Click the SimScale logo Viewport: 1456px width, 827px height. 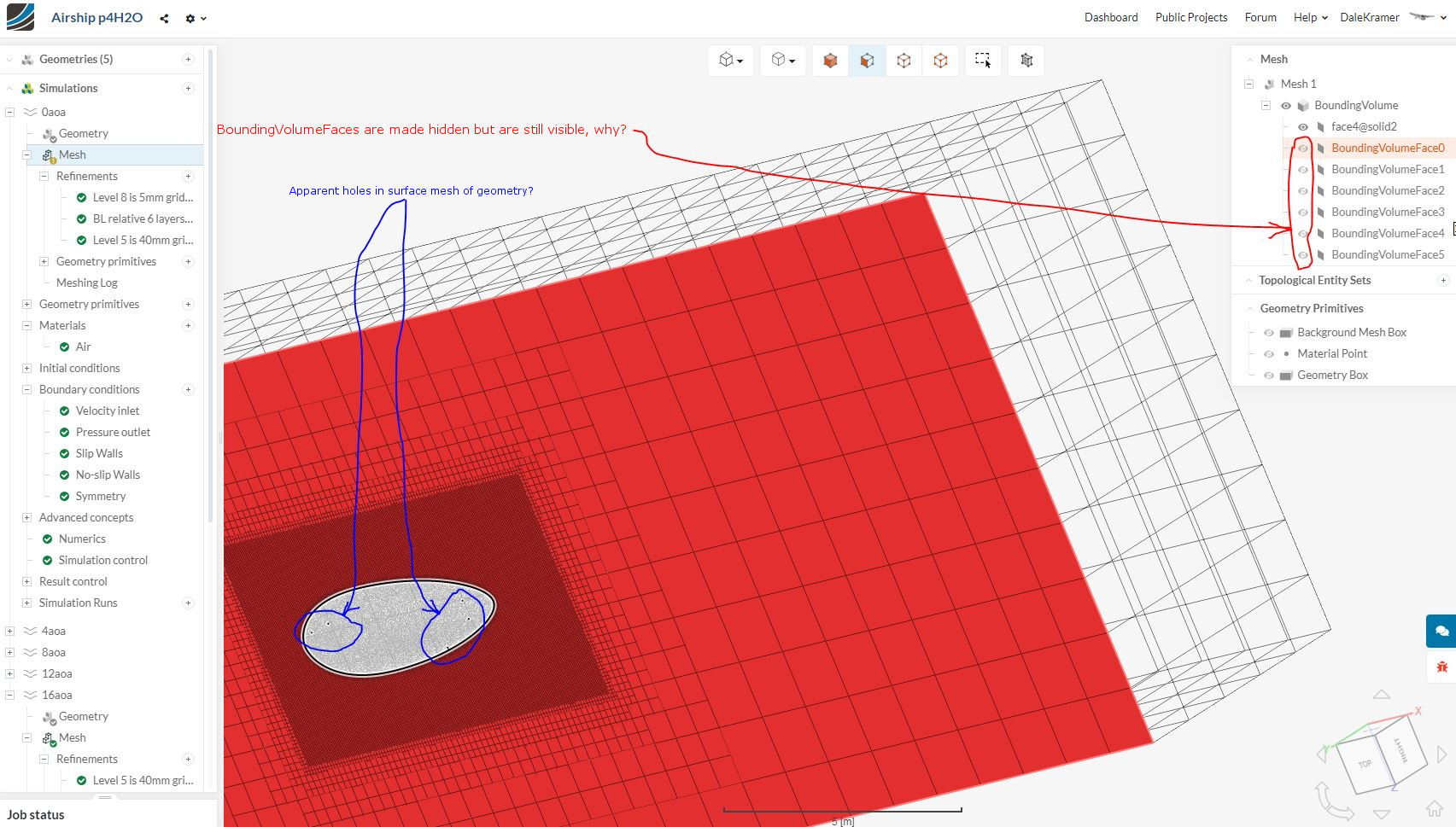coord(20,17)
